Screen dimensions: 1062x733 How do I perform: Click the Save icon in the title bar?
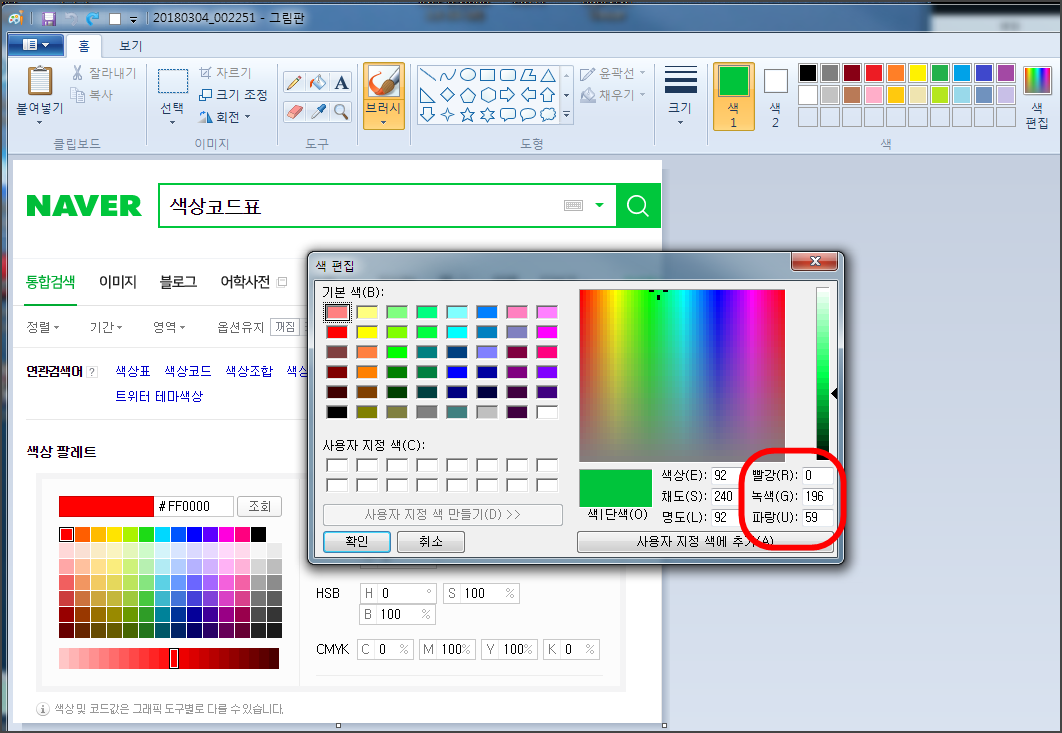[x=49, y=18]
